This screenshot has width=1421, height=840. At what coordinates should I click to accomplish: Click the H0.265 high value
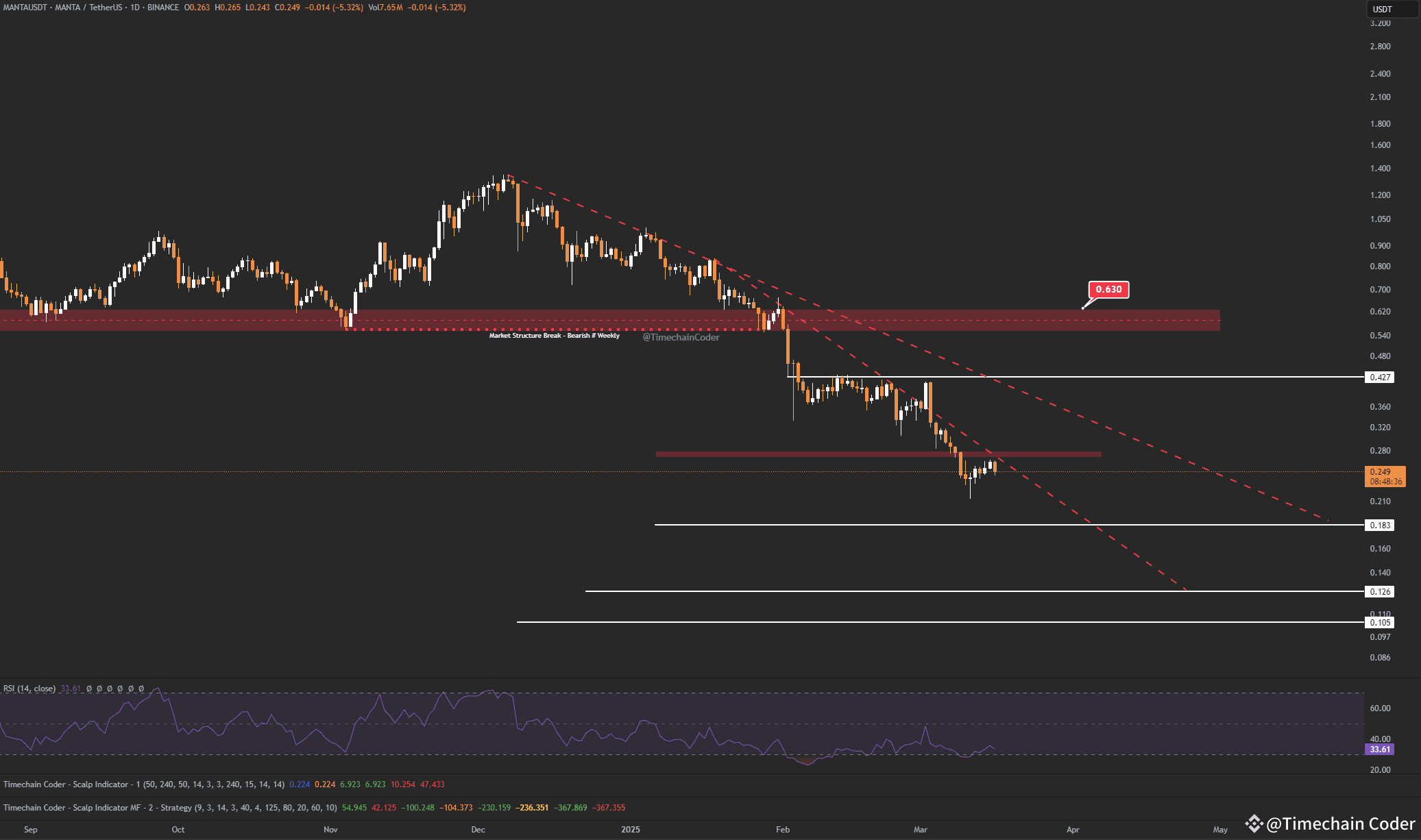(x=228, y=8)
